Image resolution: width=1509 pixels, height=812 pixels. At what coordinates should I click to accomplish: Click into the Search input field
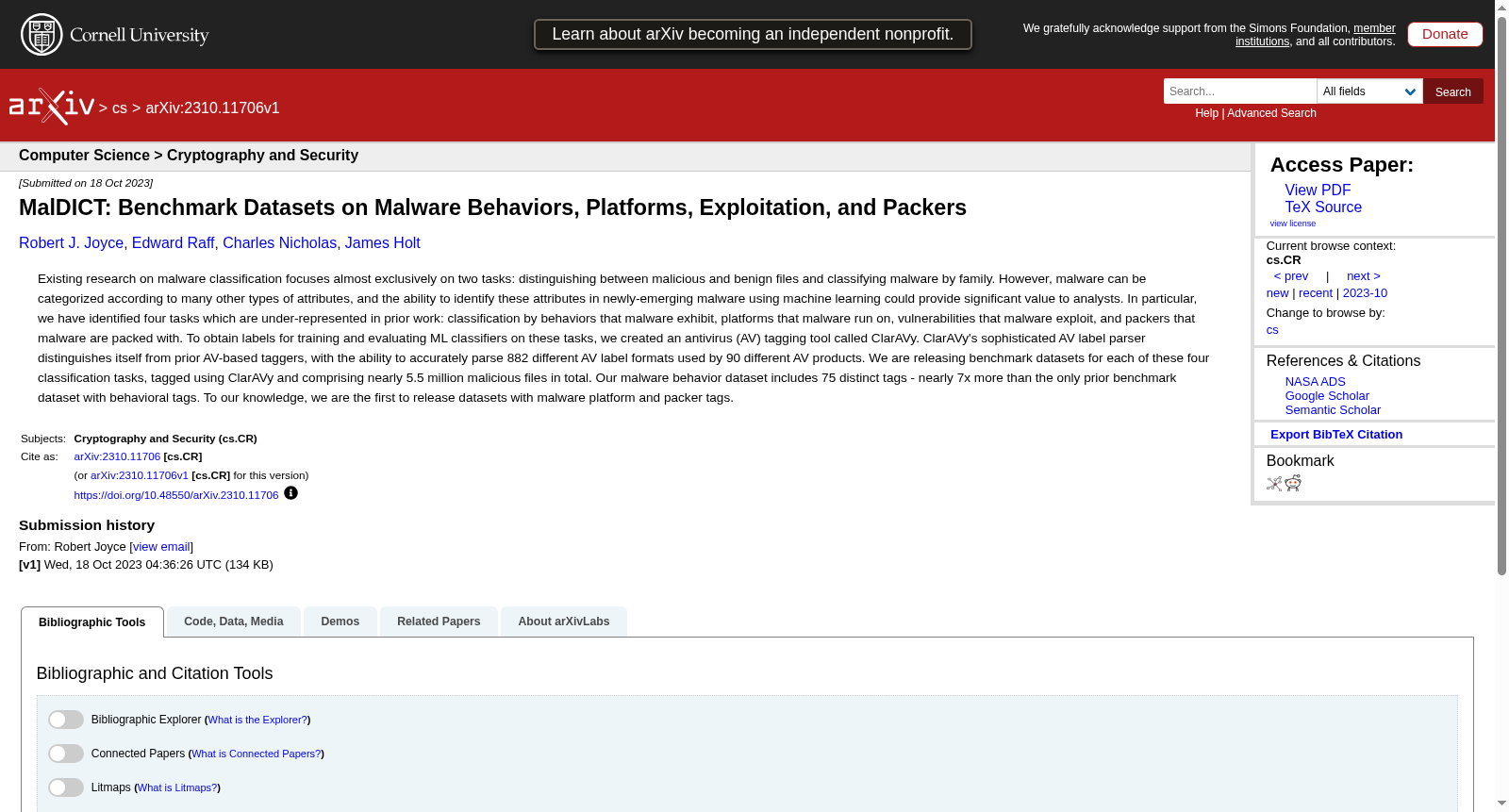[x=1240, y=91]
